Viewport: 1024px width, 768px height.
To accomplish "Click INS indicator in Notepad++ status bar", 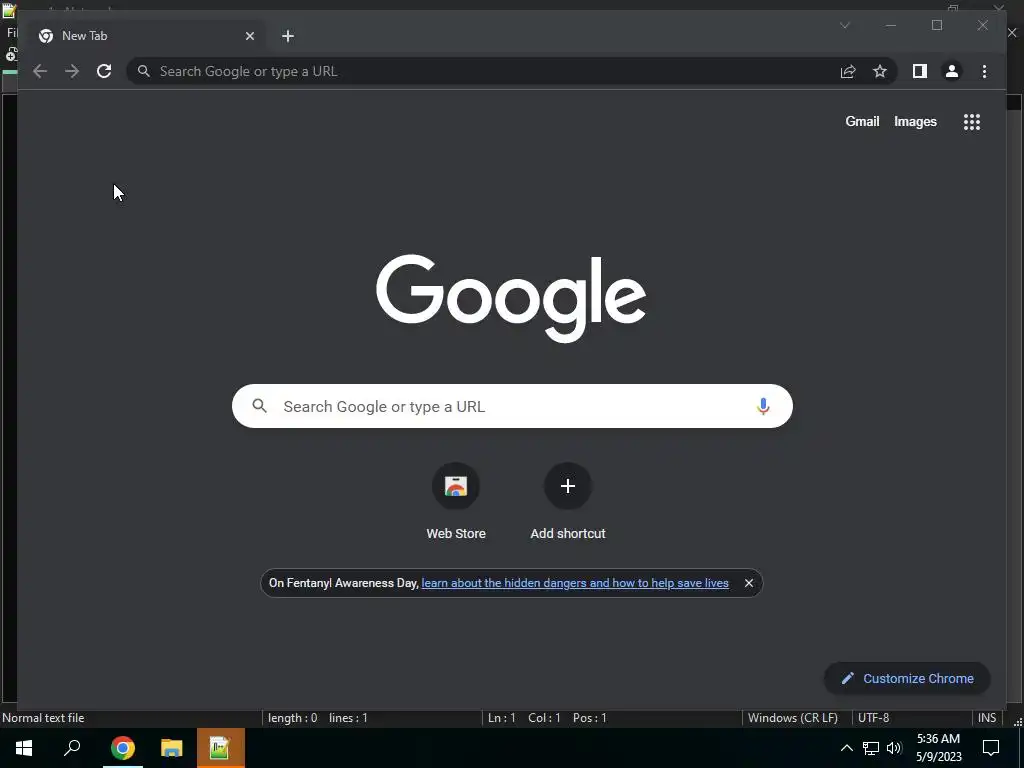I will tap(987, 718).
